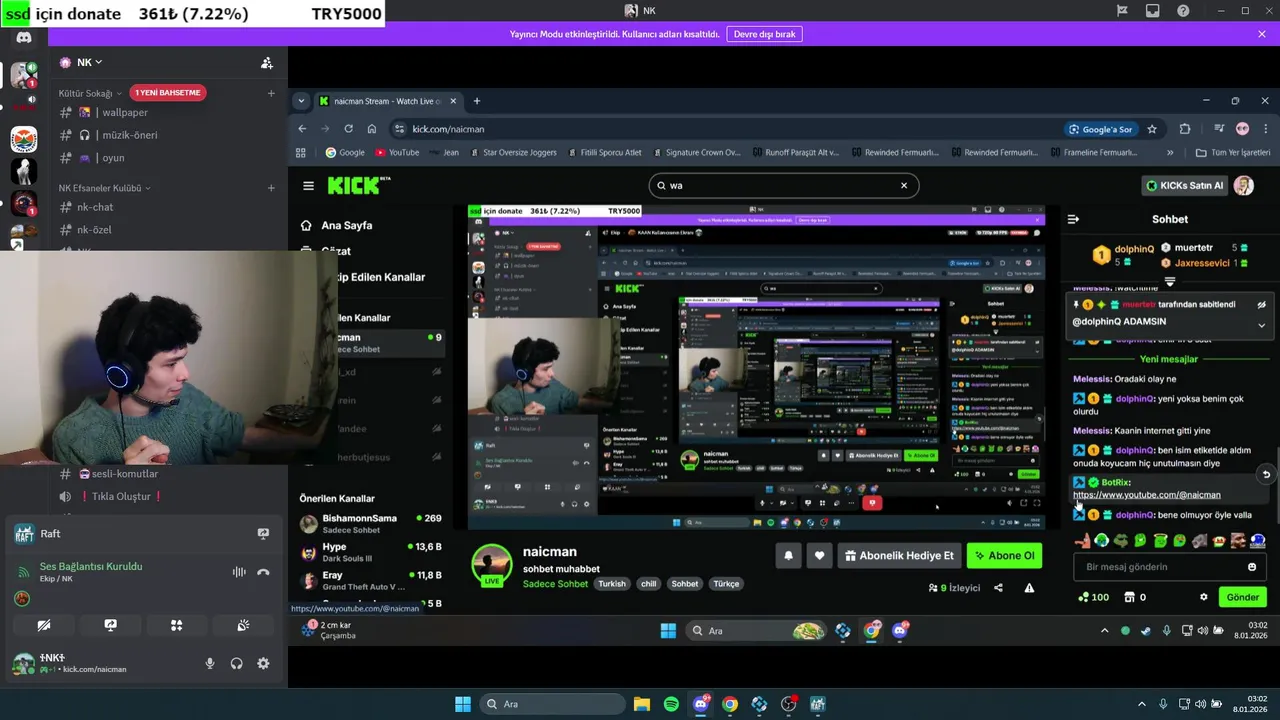The height and width of the screenshot is (720, 1280).
Task: Expand the pinned message chevron
Action: (x=1261, y=325)
